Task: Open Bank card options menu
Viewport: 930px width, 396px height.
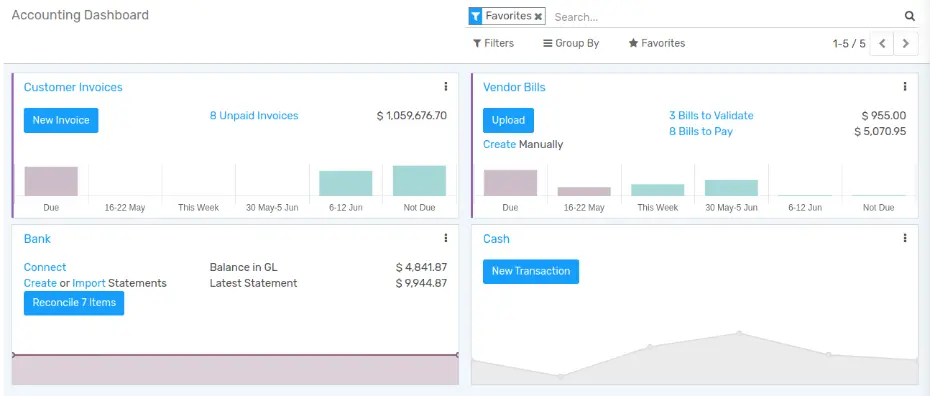Action: point(445,238)
